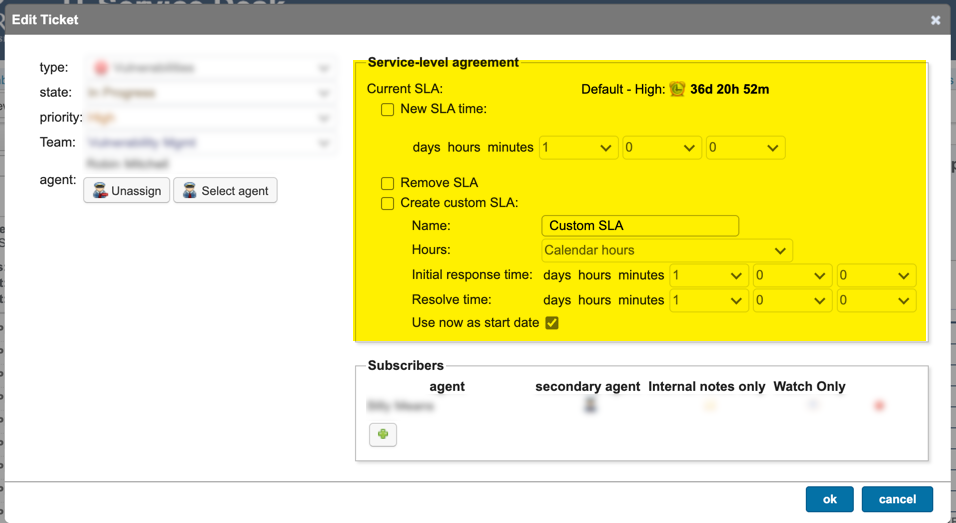Close the Edit Ticket dialog with X
956x523 pixels.
935,20
